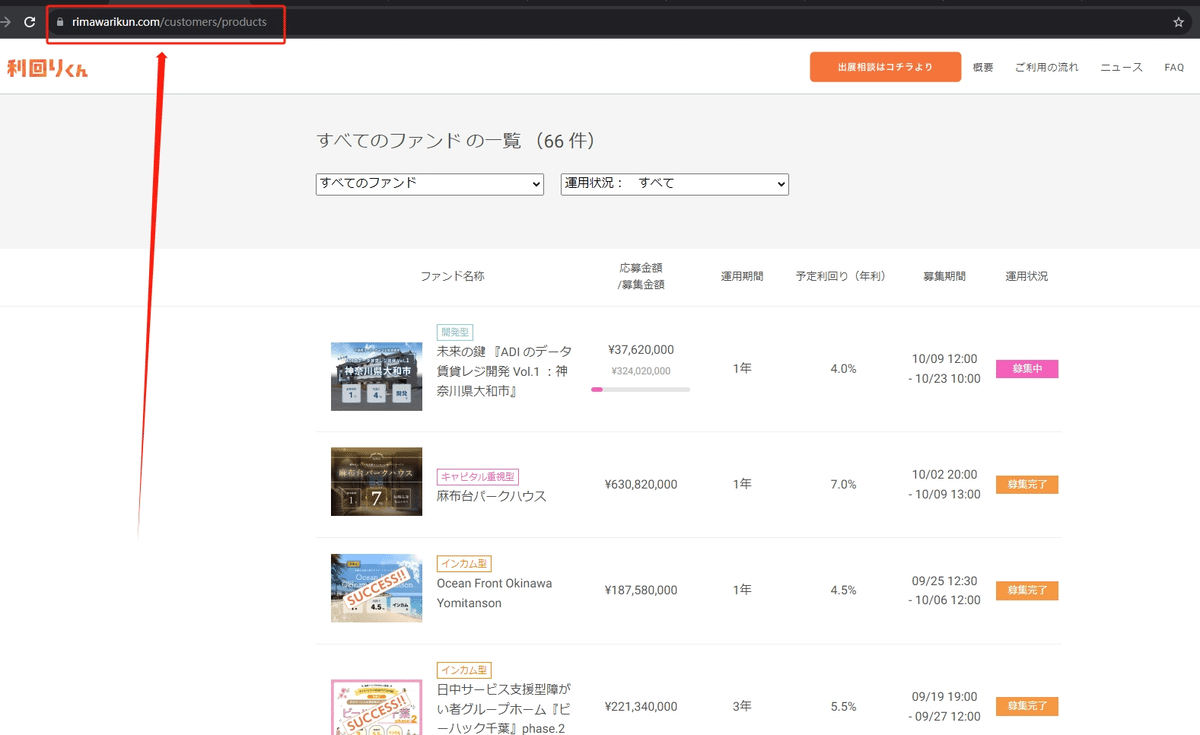Open the 運用状況 filter dropdown
This screenshot has height=735, width=1200.
click(x=675, y=184)
